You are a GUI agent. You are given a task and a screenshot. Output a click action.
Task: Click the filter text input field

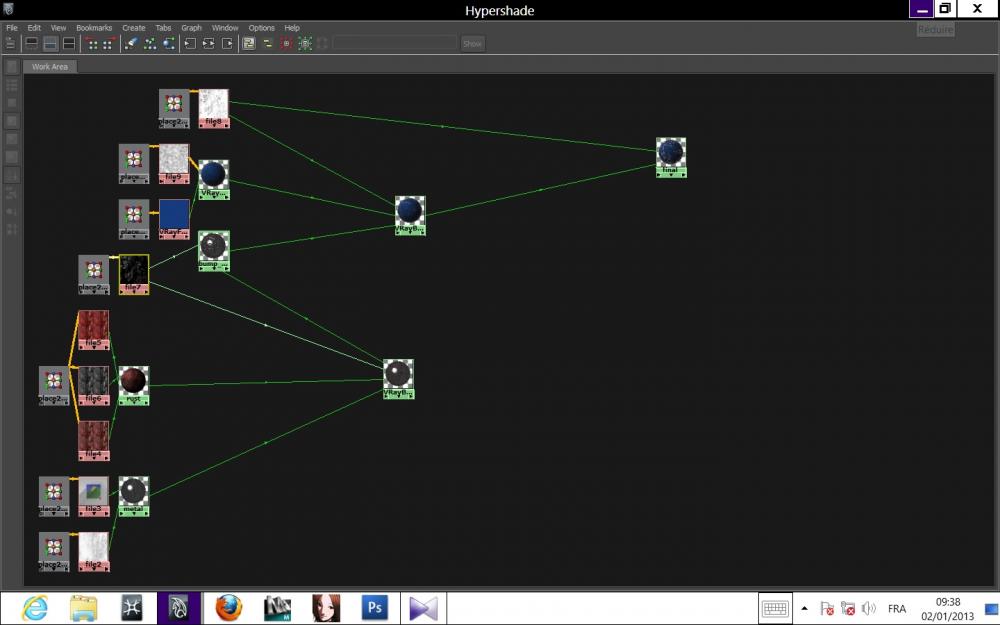394,43
